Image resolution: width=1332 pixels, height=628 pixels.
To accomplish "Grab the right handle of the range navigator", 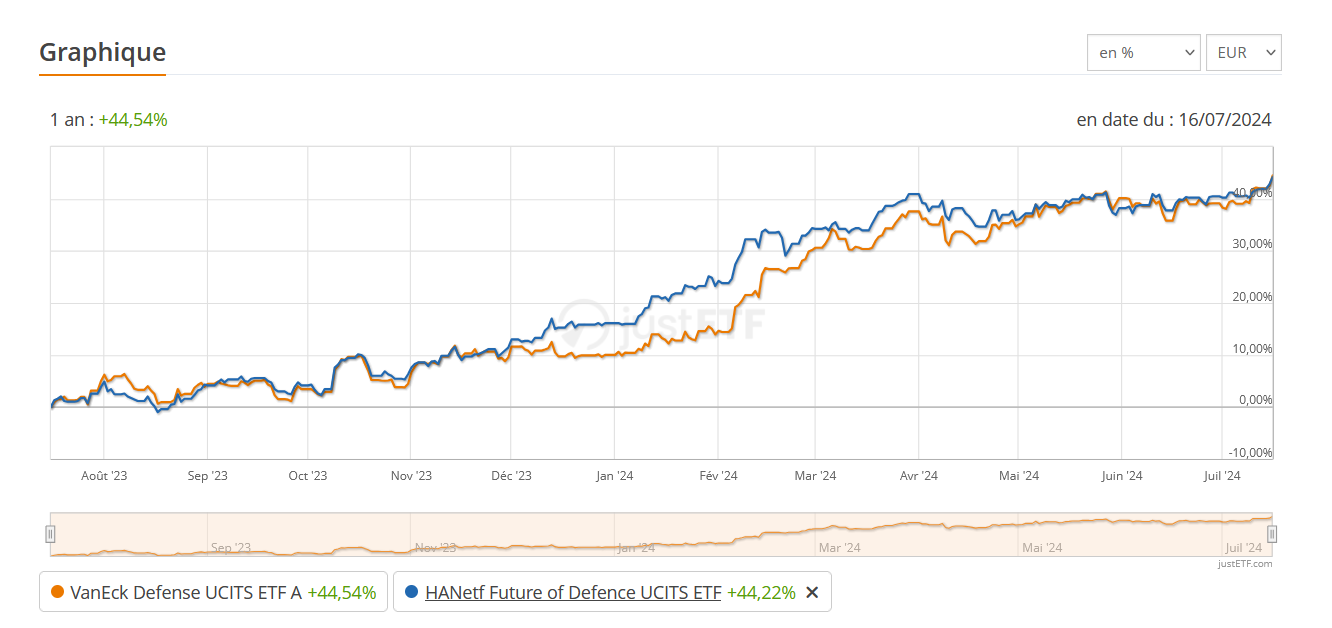I will [x=1272, y=534].
